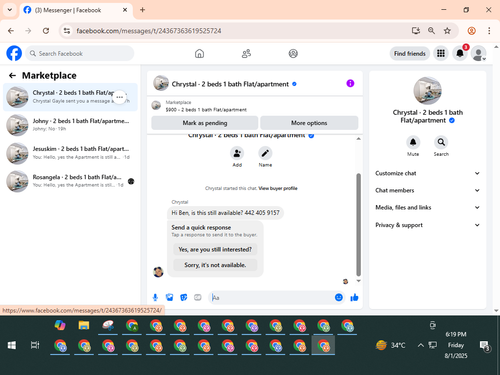
Task: Open the Windows Start menu
Action: point(12,345)
